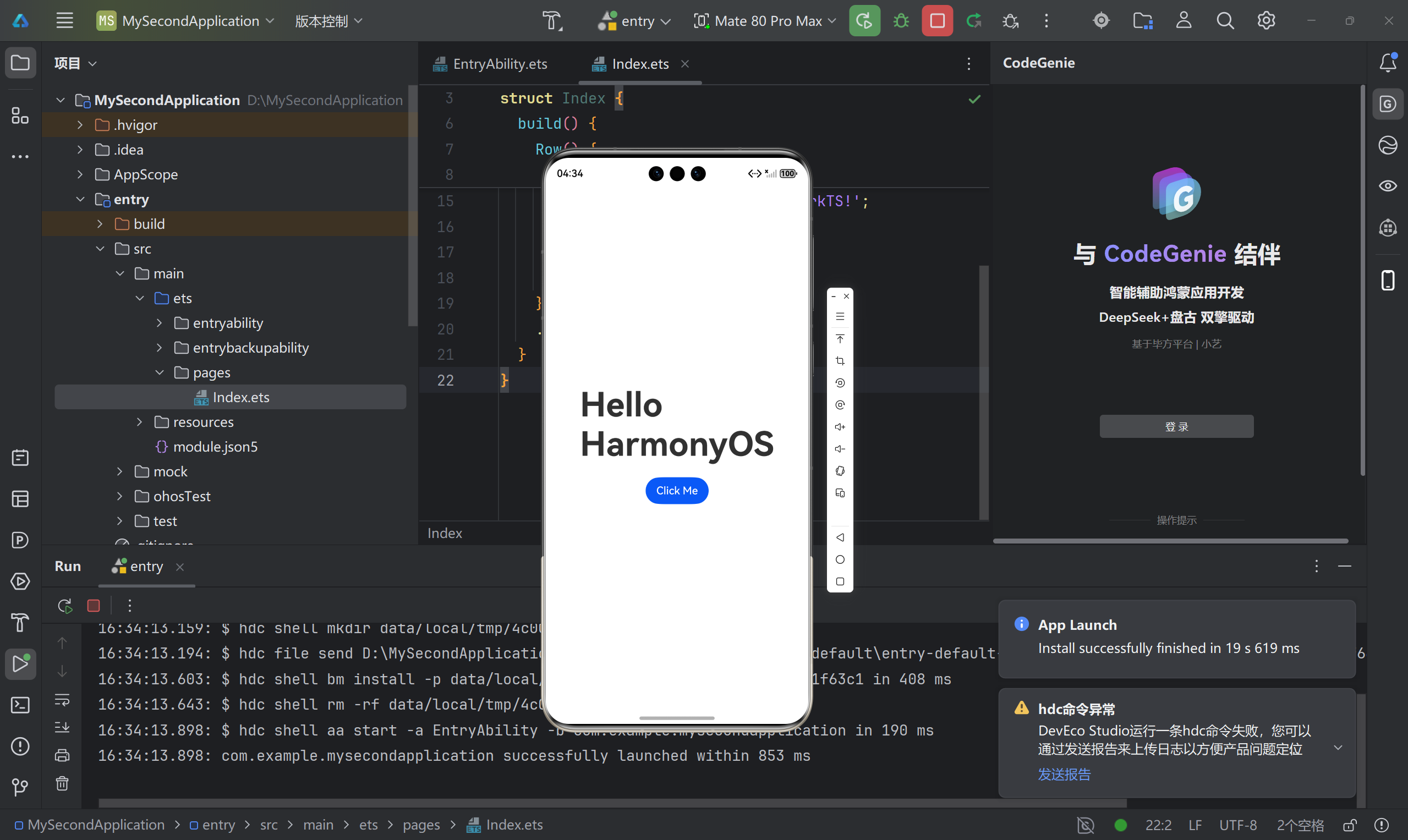The image size is (1408, 840).
Task: Open the search everywhere magnifier
Action: (1225, 21)
